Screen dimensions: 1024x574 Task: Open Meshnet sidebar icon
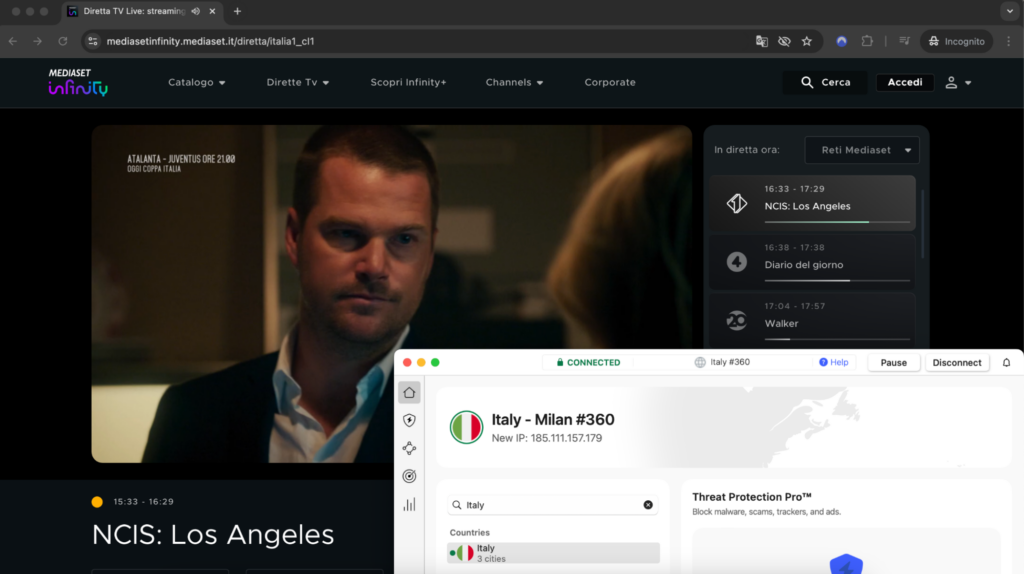409,449
